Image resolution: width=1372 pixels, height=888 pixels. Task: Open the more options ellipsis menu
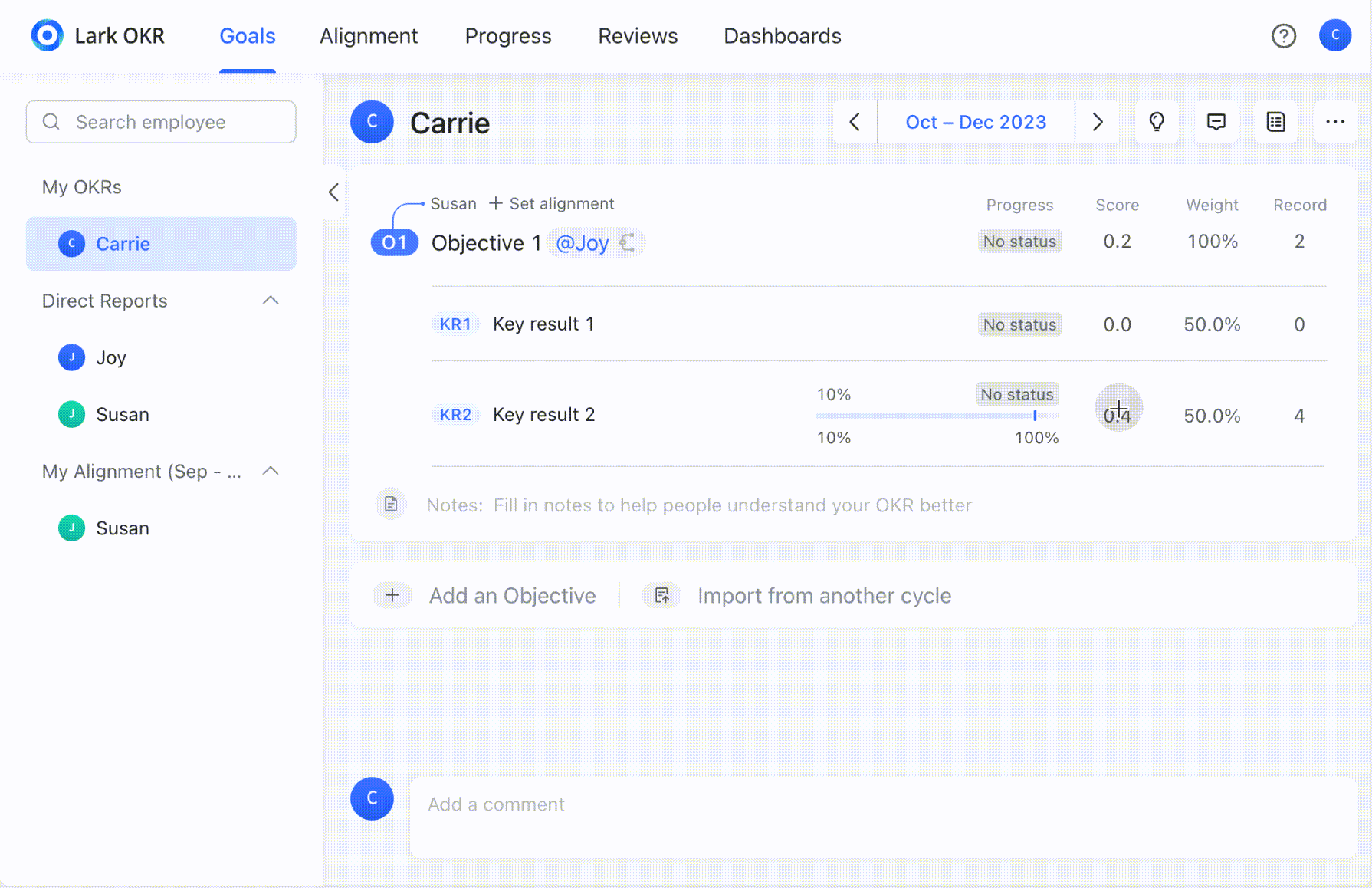tap(1335, 122)
